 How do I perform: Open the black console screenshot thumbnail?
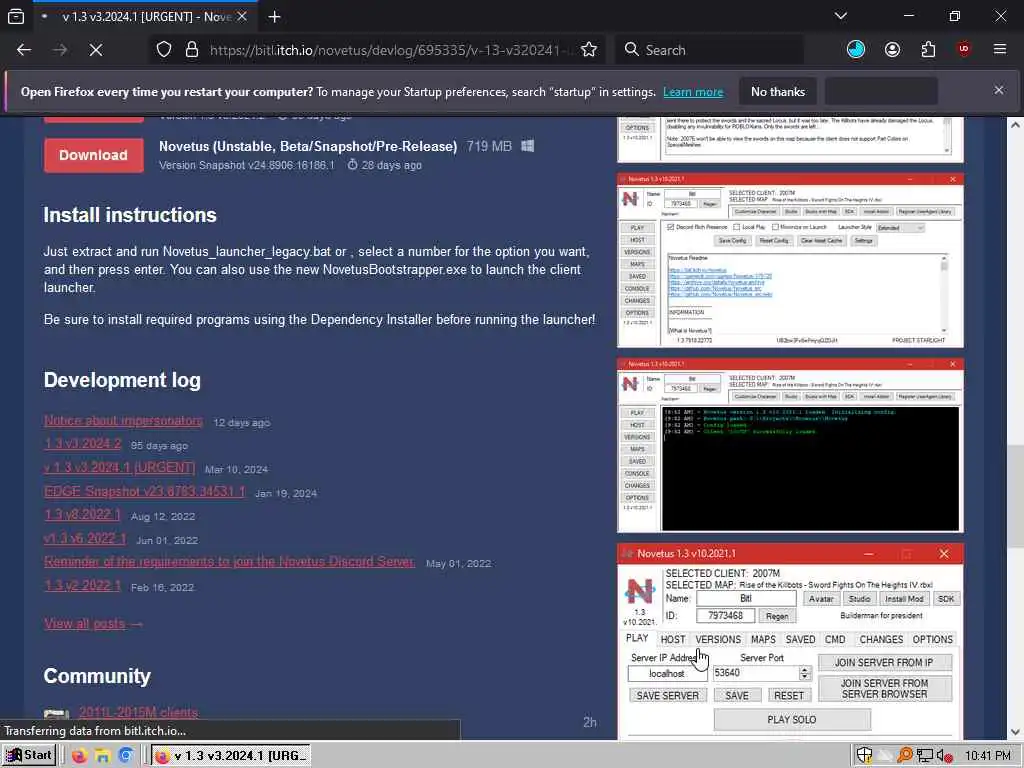790,445
